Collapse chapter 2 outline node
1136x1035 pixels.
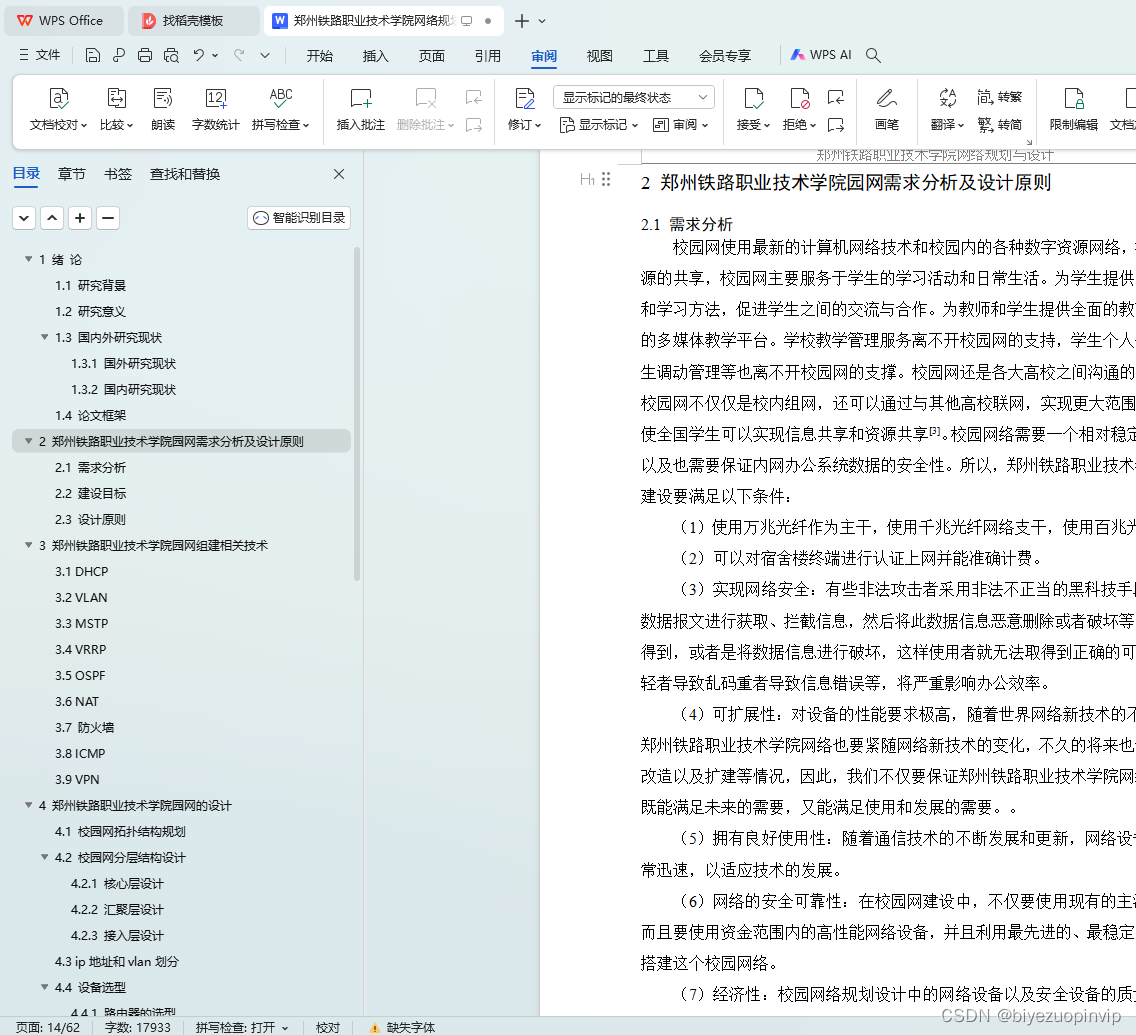[28, 440]
